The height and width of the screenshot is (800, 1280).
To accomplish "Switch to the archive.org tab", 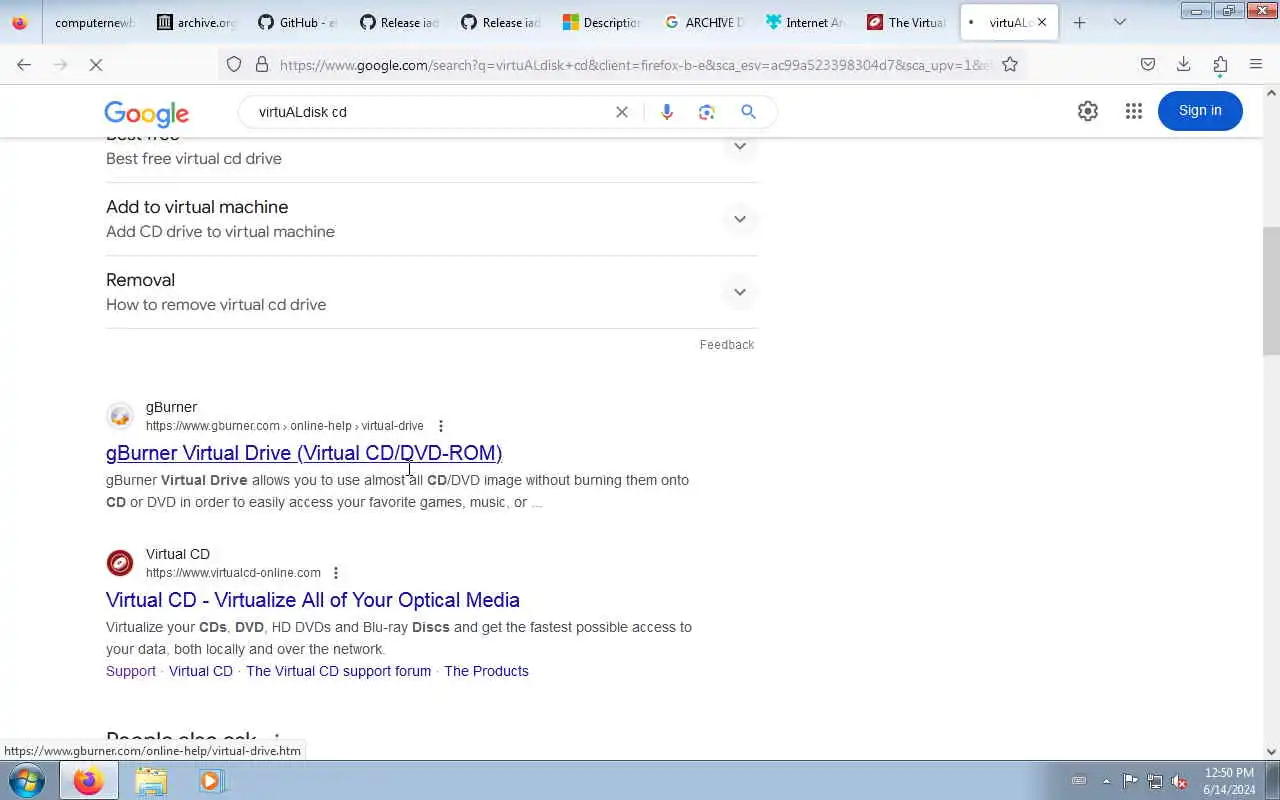I will click(196, 22).
